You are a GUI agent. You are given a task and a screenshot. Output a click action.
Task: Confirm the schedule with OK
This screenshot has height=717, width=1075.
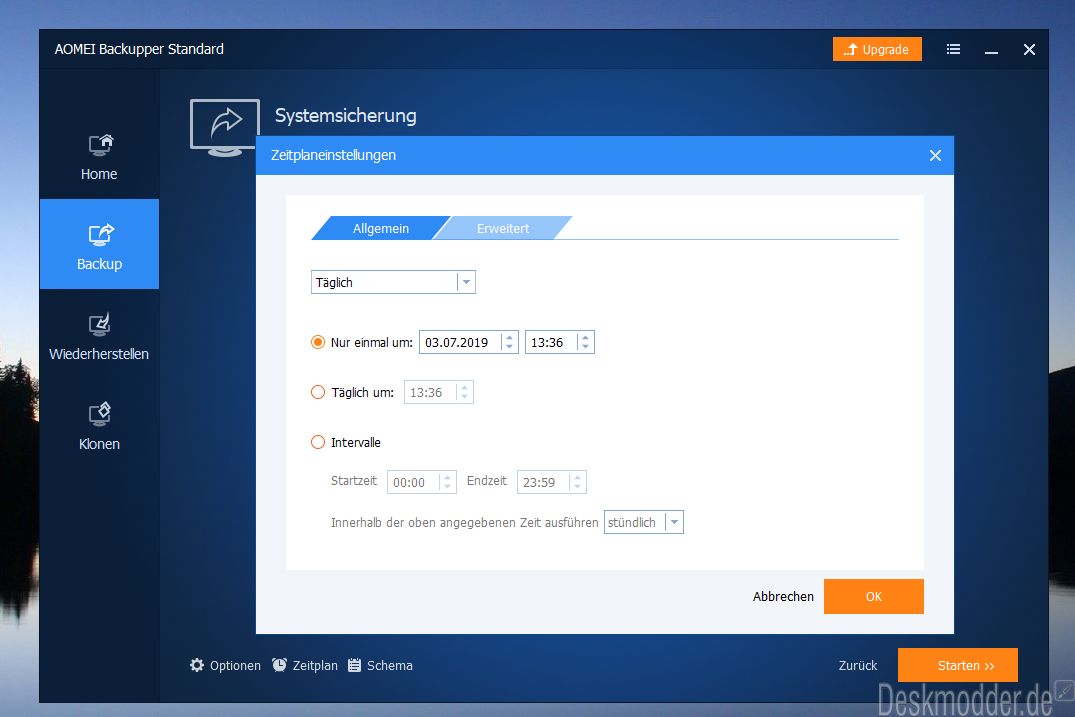pos(873,596)
